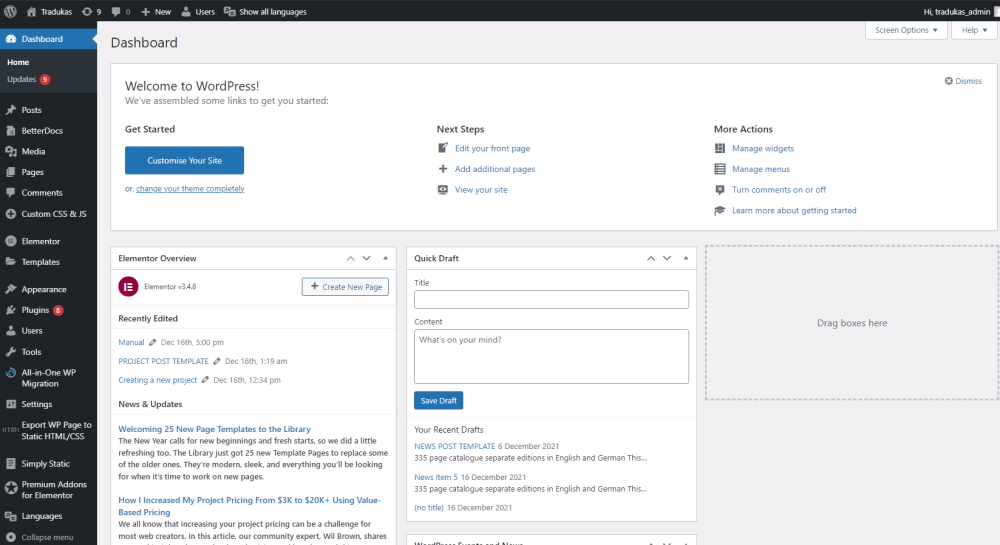Screen dimensions: 1000x545
Task: Open Manage widgets link
Action: tap(763, 149)
